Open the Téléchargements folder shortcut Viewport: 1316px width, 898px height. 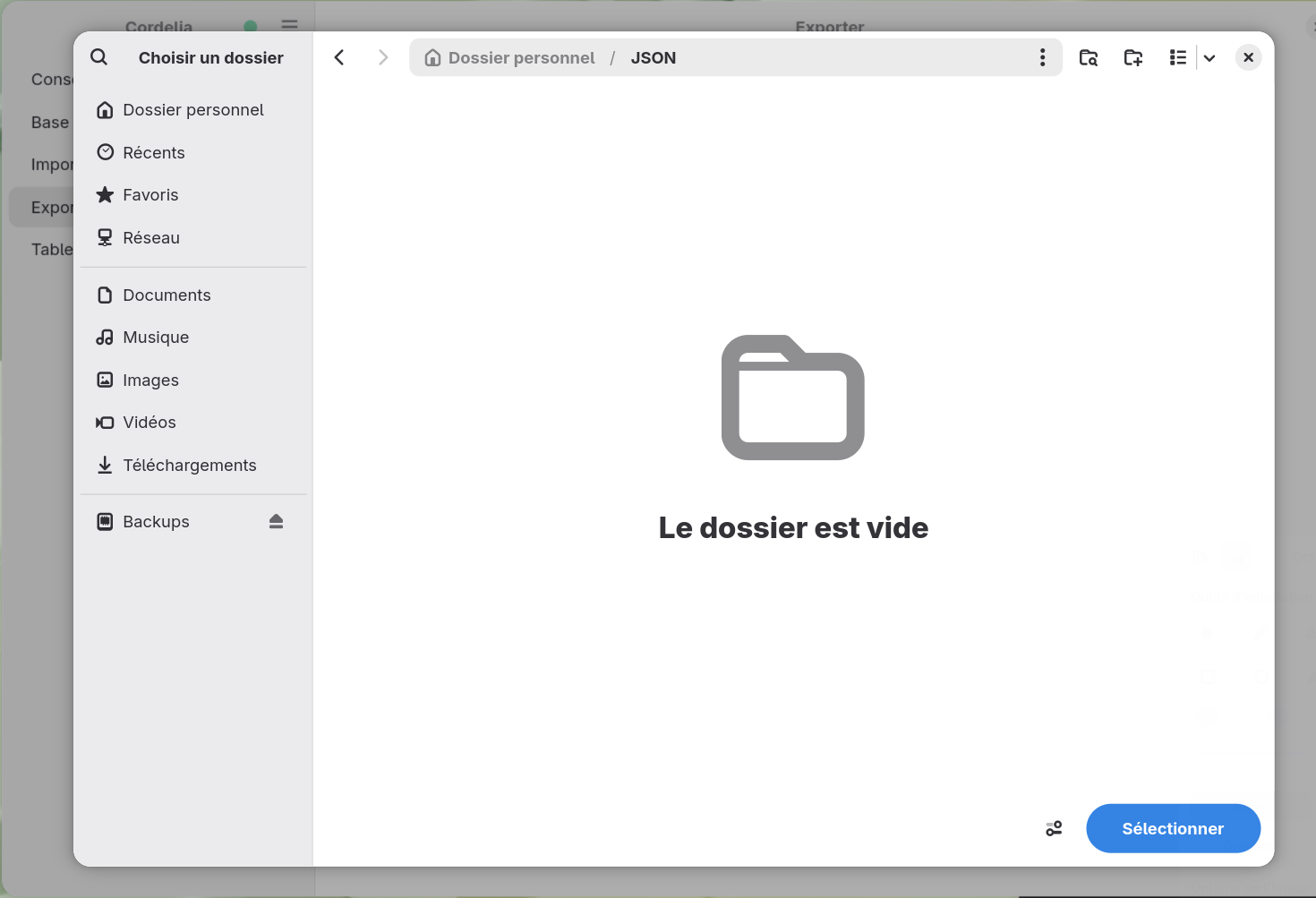point(193,466)
